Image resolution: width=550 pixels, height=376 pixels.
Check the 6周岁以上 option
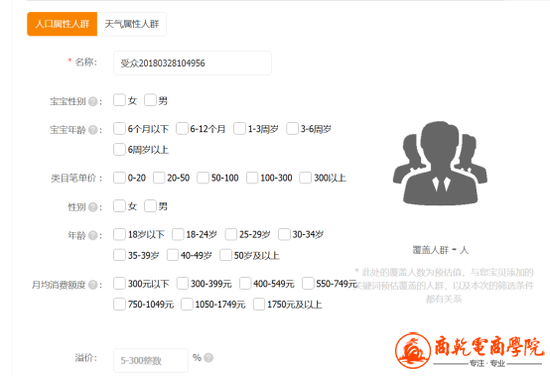click(119, 149)
